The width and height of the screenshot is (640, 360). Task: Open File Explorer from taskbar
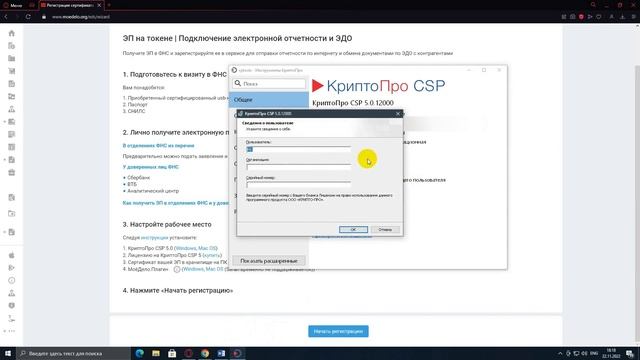[156, 353]
